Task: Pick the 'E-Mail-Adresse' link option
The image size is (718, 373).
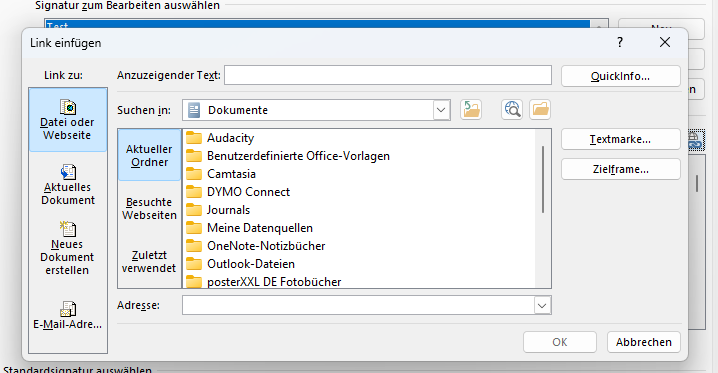Action: click(x=68, y=315)
